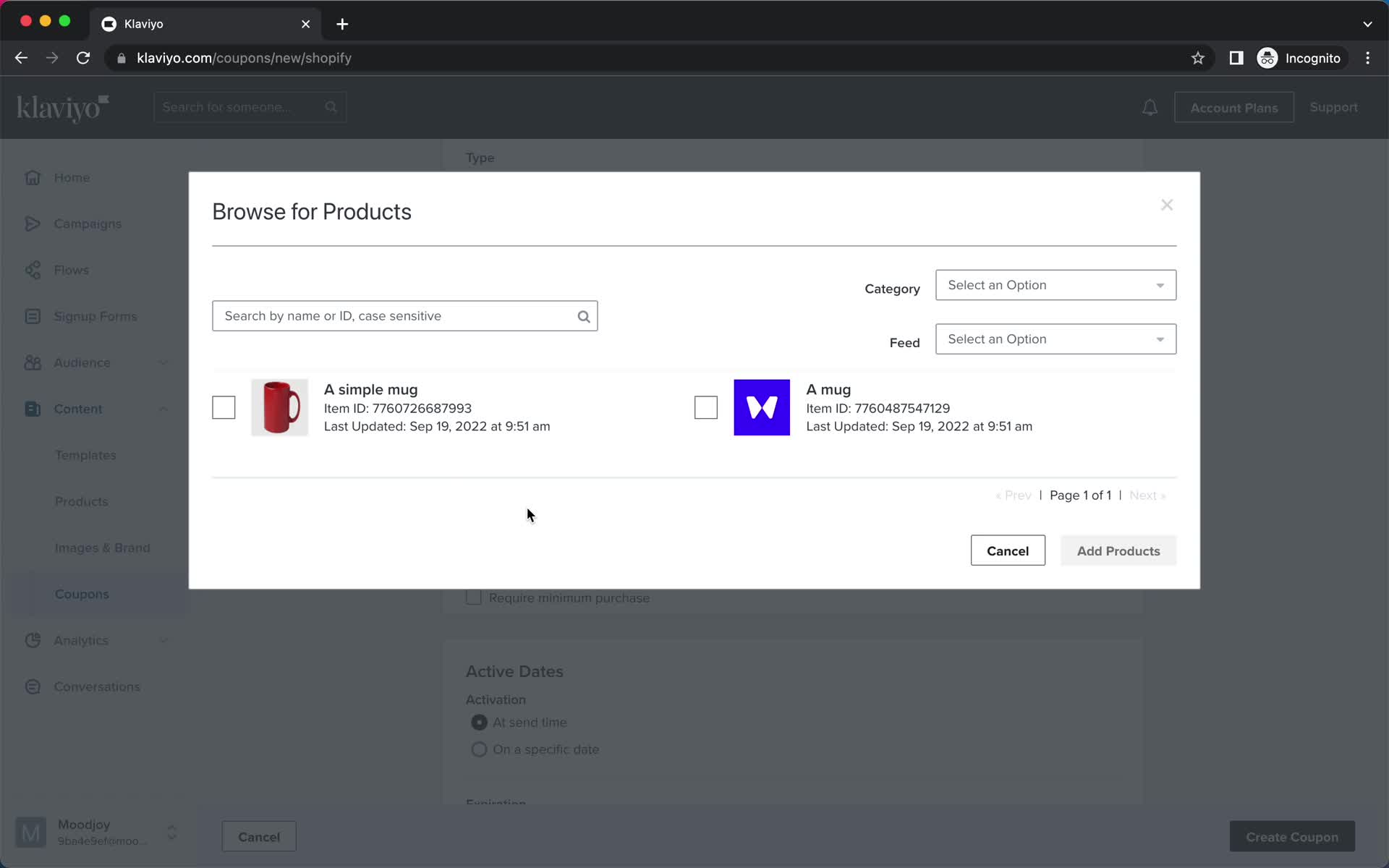Open the Category dropdown menu
Viewport: 1389px width, 868px height.
[1055, 285]
